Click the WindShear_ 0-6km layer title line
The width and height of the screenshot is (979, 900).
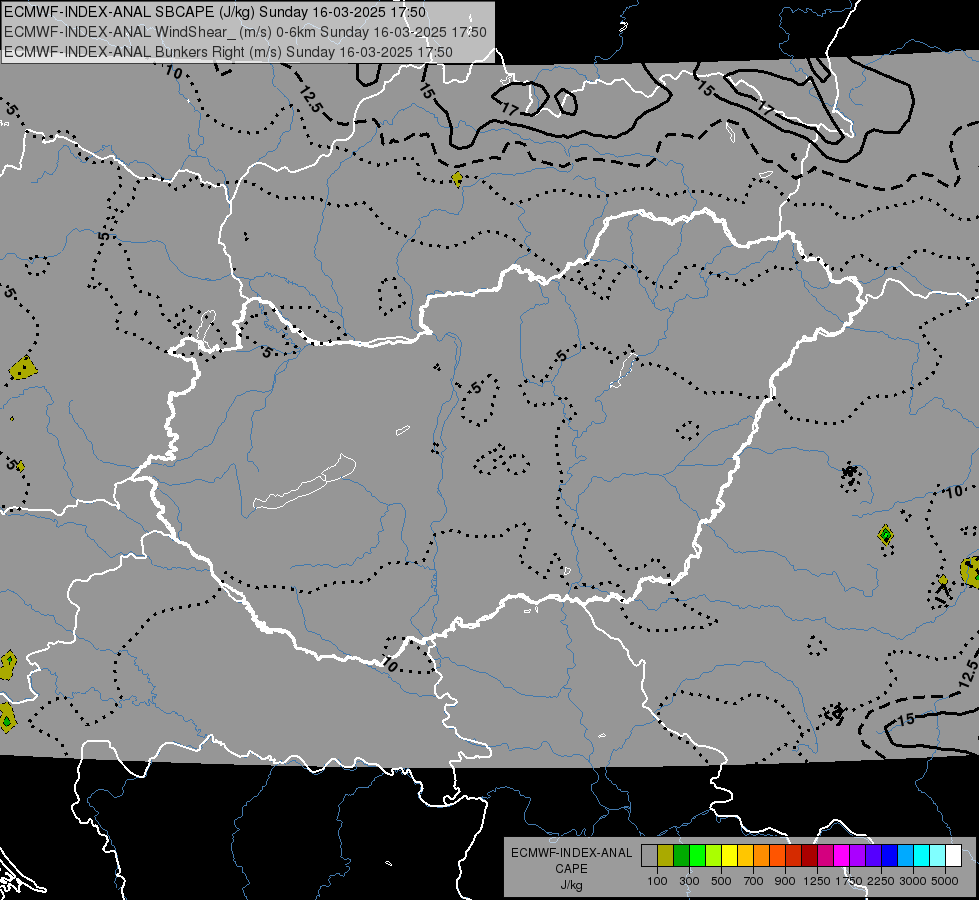coord(245,32)
